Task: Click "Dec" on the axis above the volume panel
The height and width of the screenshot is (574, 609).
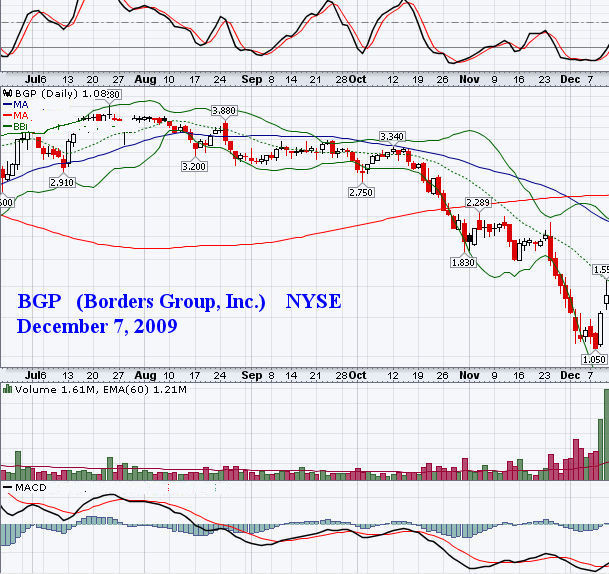Action: pyautogui.click(x=570, y=375)
